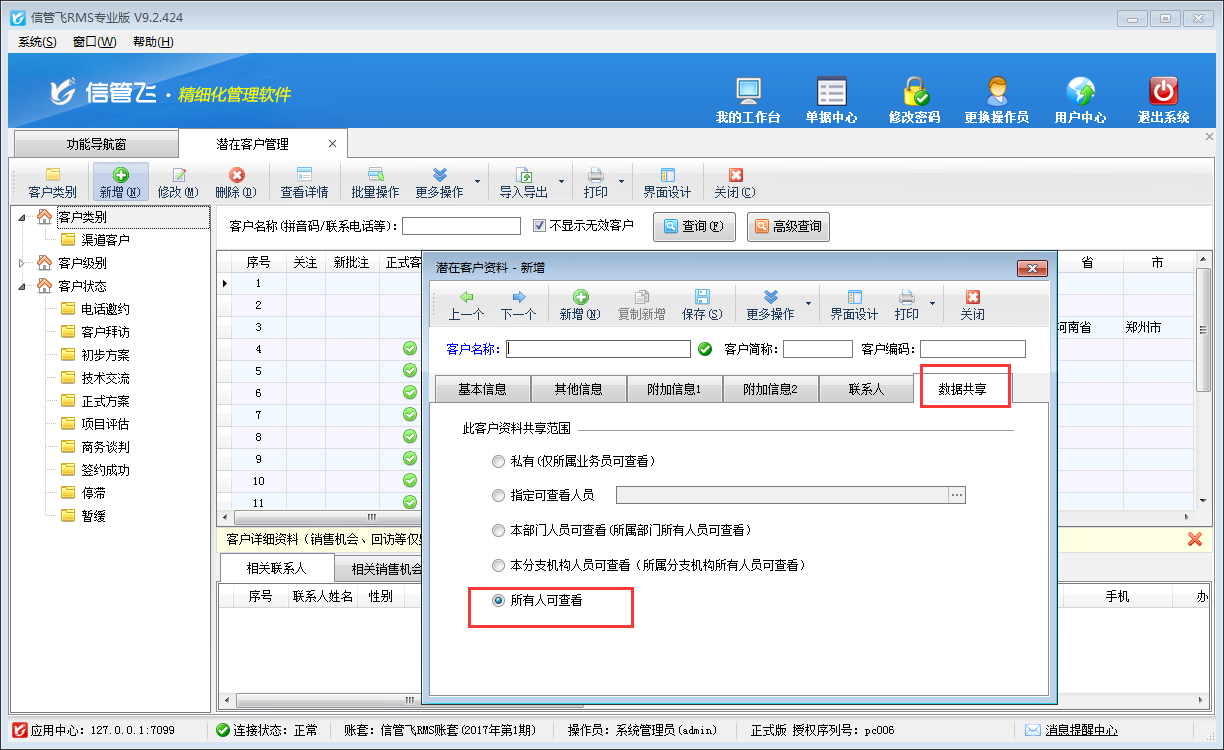The width and height of the screenshot is (1224, 750).
Task: Open 更多操作 dropdown in dialog toolbar
Action: [x=808, y=303]
